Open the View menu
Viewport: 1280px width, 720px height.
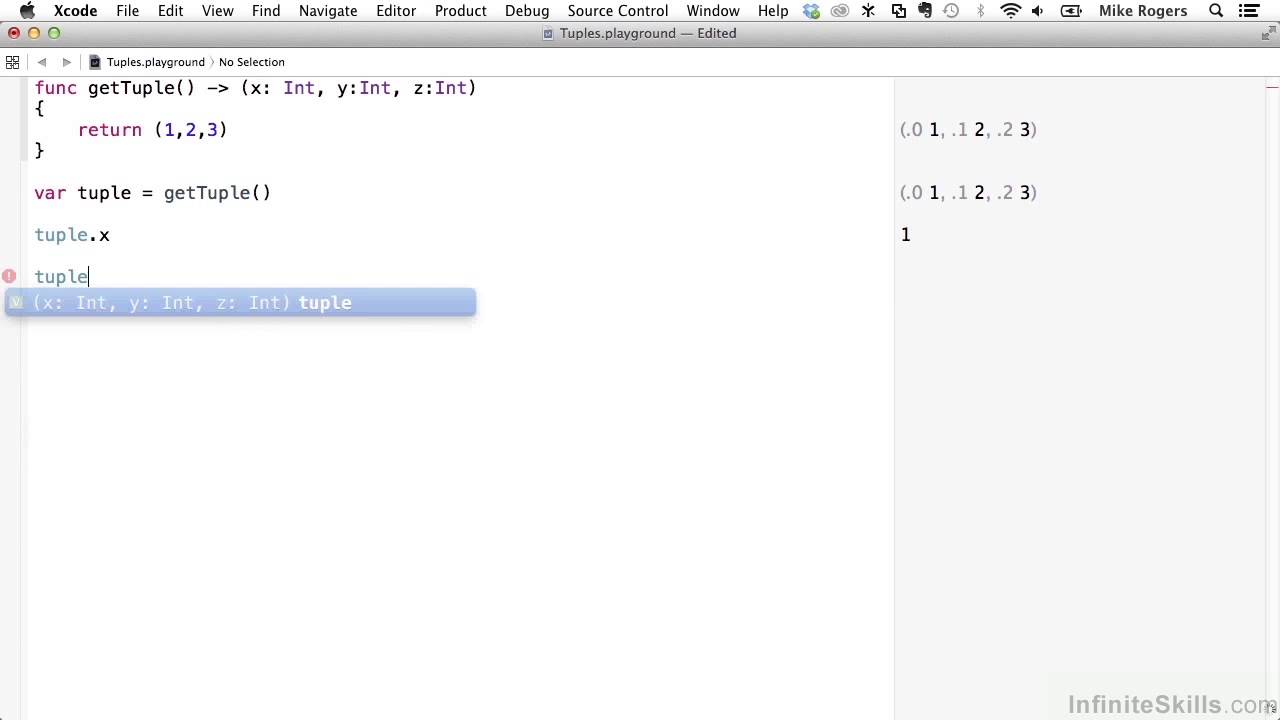[217, 11]
